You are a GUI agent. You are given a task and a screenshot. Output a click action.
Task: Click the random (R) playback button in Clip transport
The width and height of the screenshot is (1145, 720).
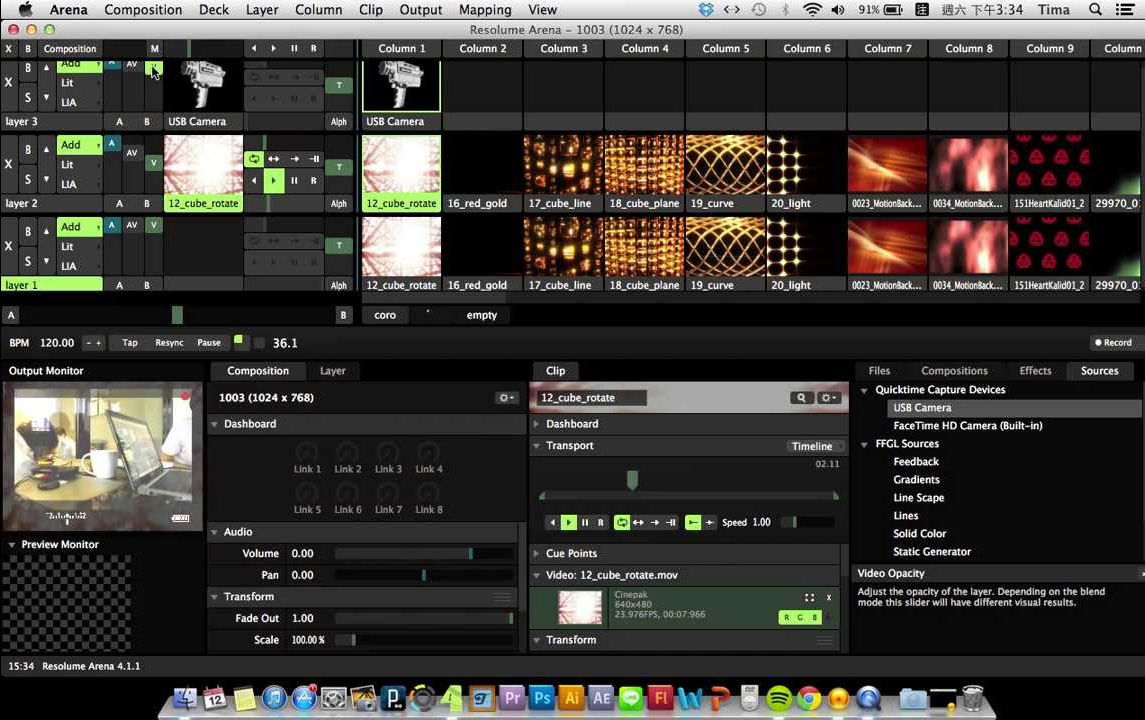tap(600, 522)
